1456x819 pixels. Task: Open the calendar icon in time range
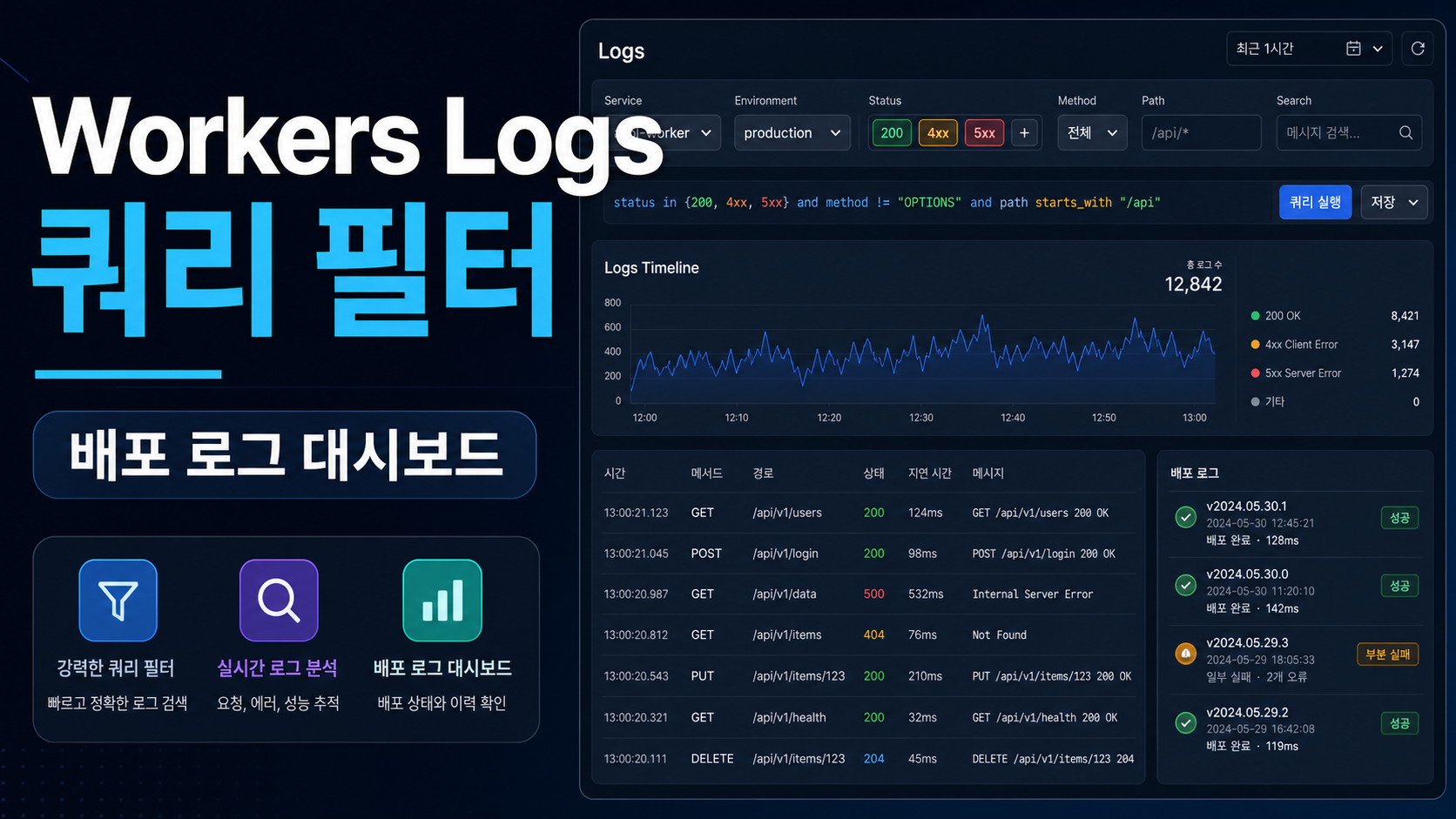click(x=1353, y=49)
